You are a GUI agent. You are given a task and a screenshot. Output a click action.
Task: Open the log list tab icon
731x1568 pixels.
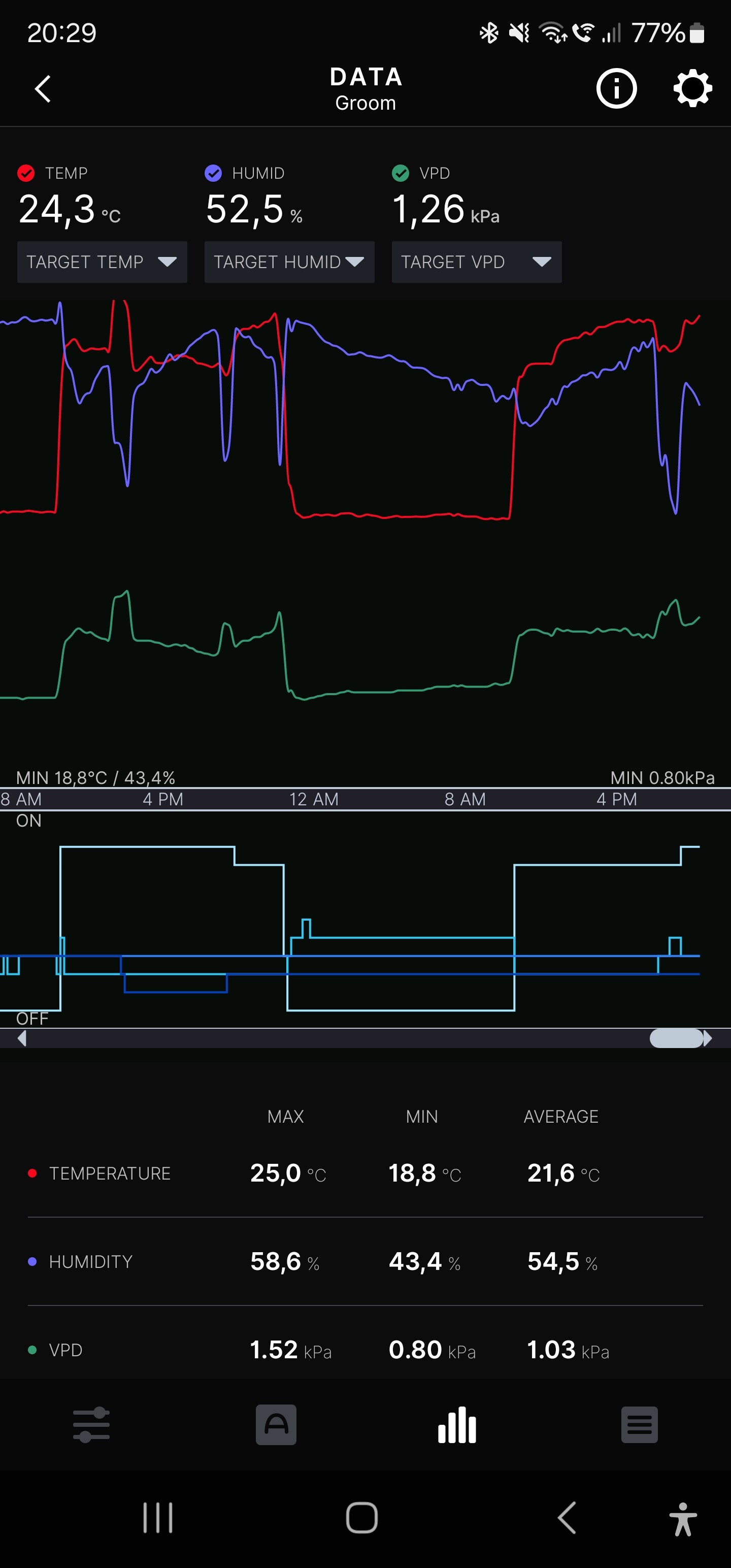point(639,1424)
